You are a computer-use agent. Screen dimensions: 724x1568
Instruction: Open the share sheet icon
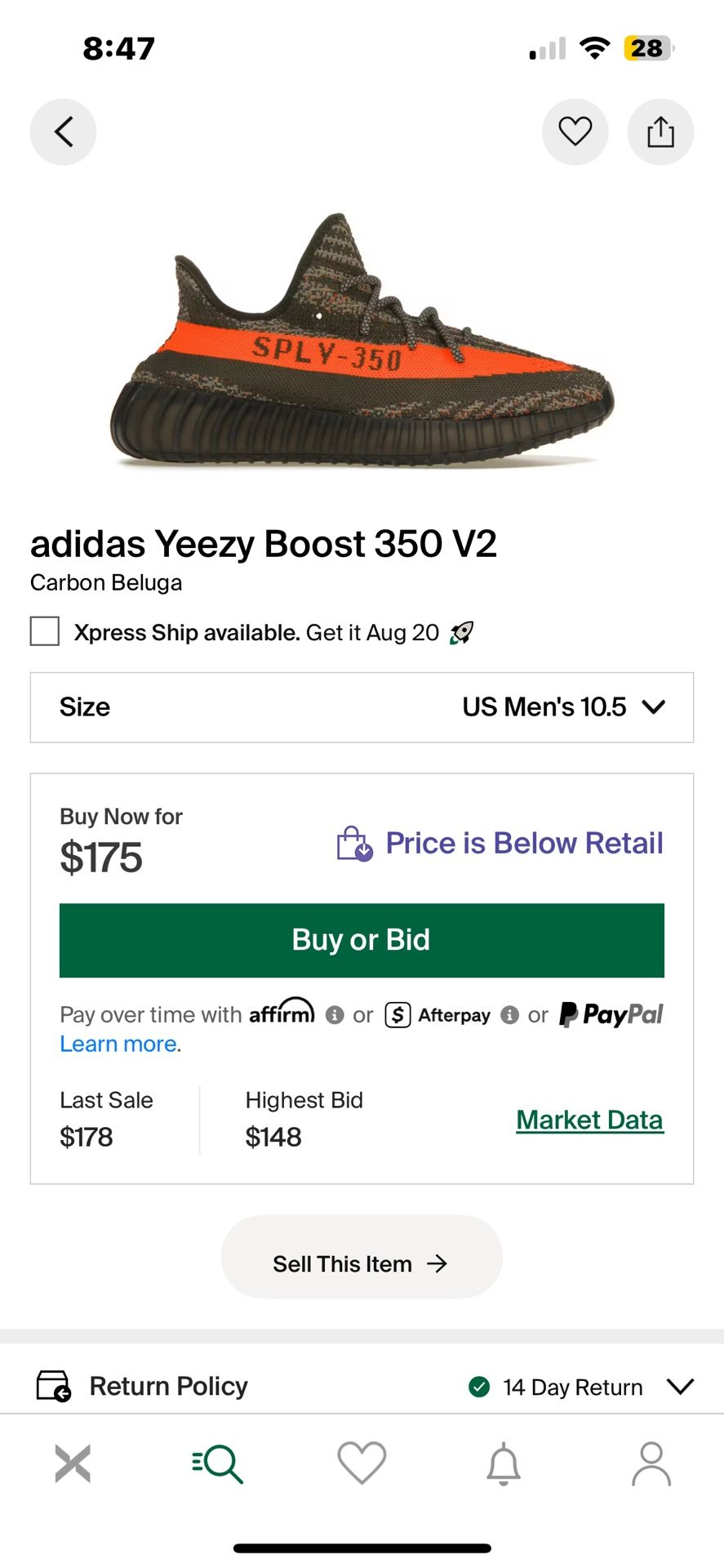(660, 131)
